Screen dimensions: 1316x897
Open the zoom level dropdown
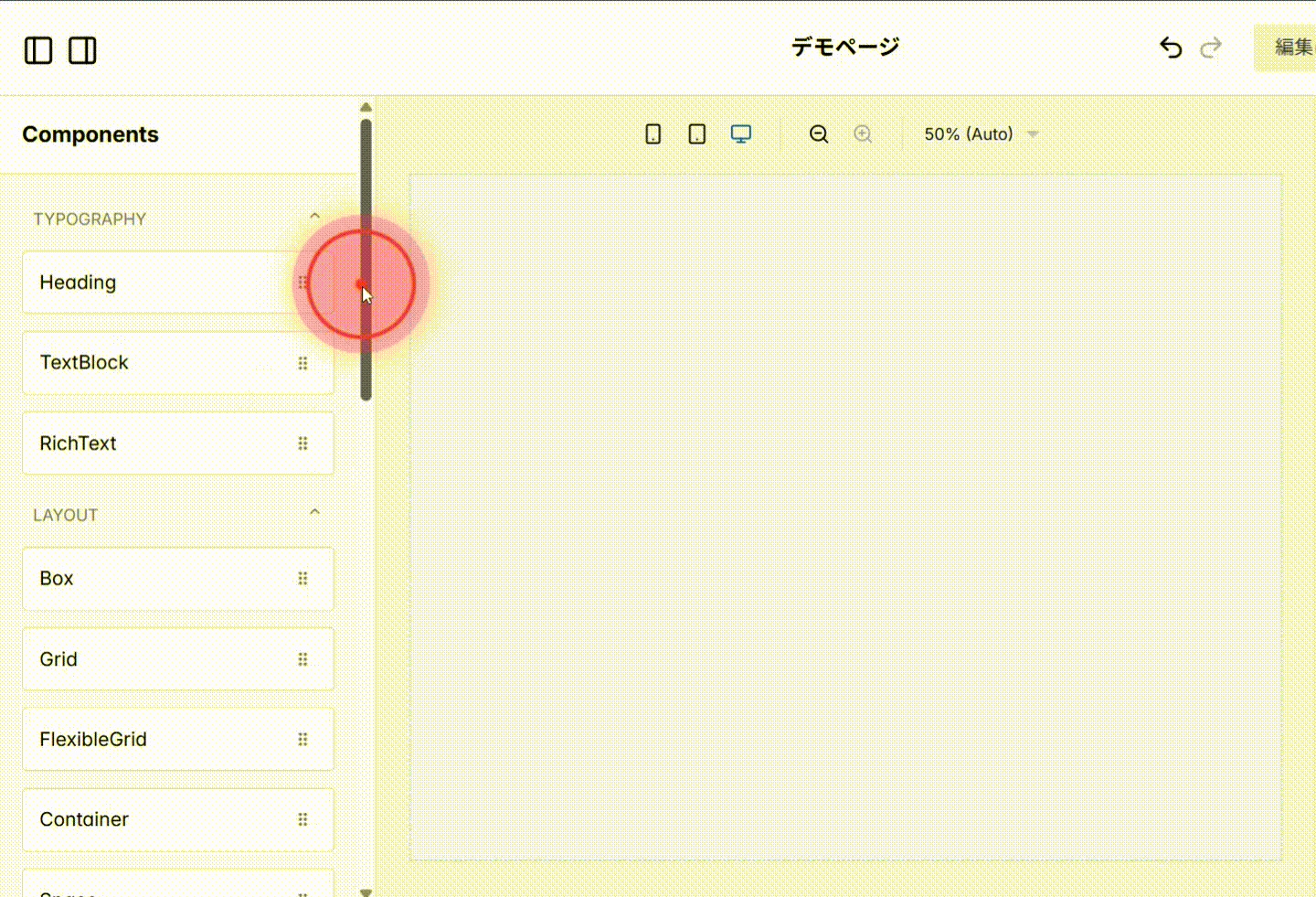[x=979, y=133]
